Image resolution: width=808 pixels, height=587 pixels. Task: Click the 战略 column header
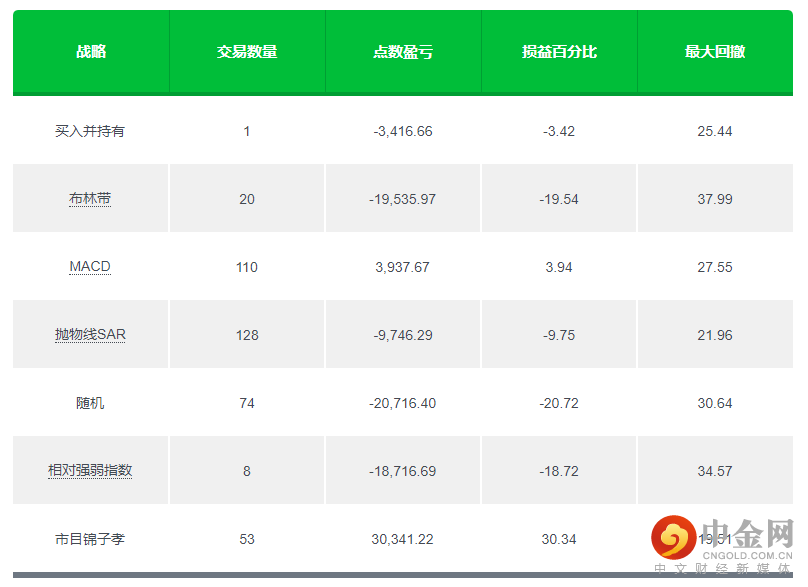click(91, 52)
